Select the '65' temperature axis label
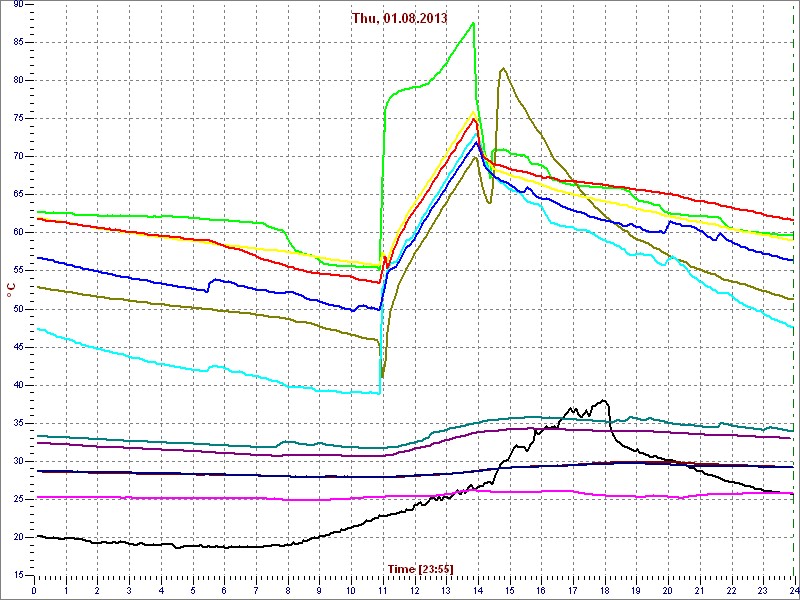The image size is (800, 600). [x=18, y=195]
